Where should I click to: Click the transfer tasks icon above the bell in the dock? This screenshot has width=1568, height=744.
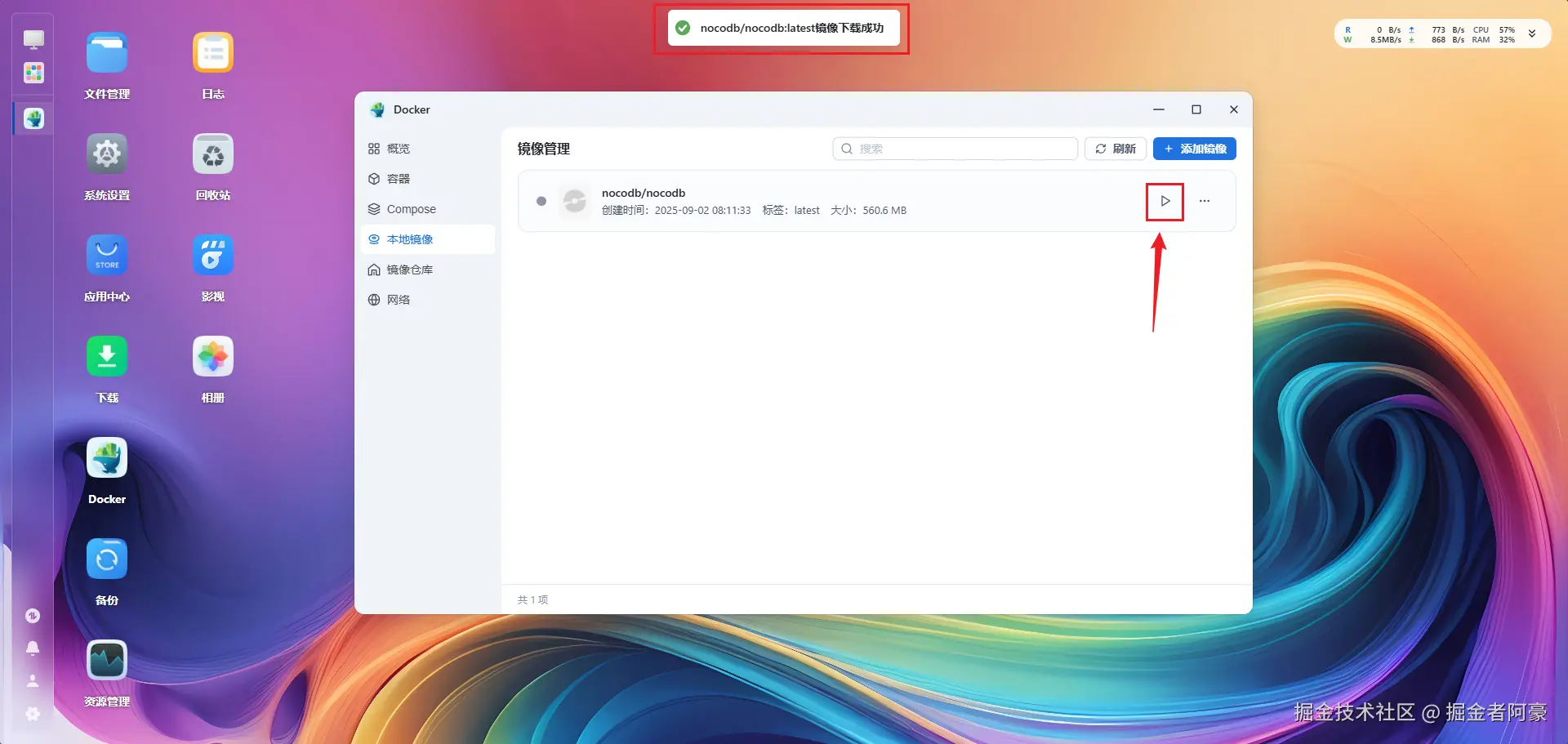[x=33, y=616]
